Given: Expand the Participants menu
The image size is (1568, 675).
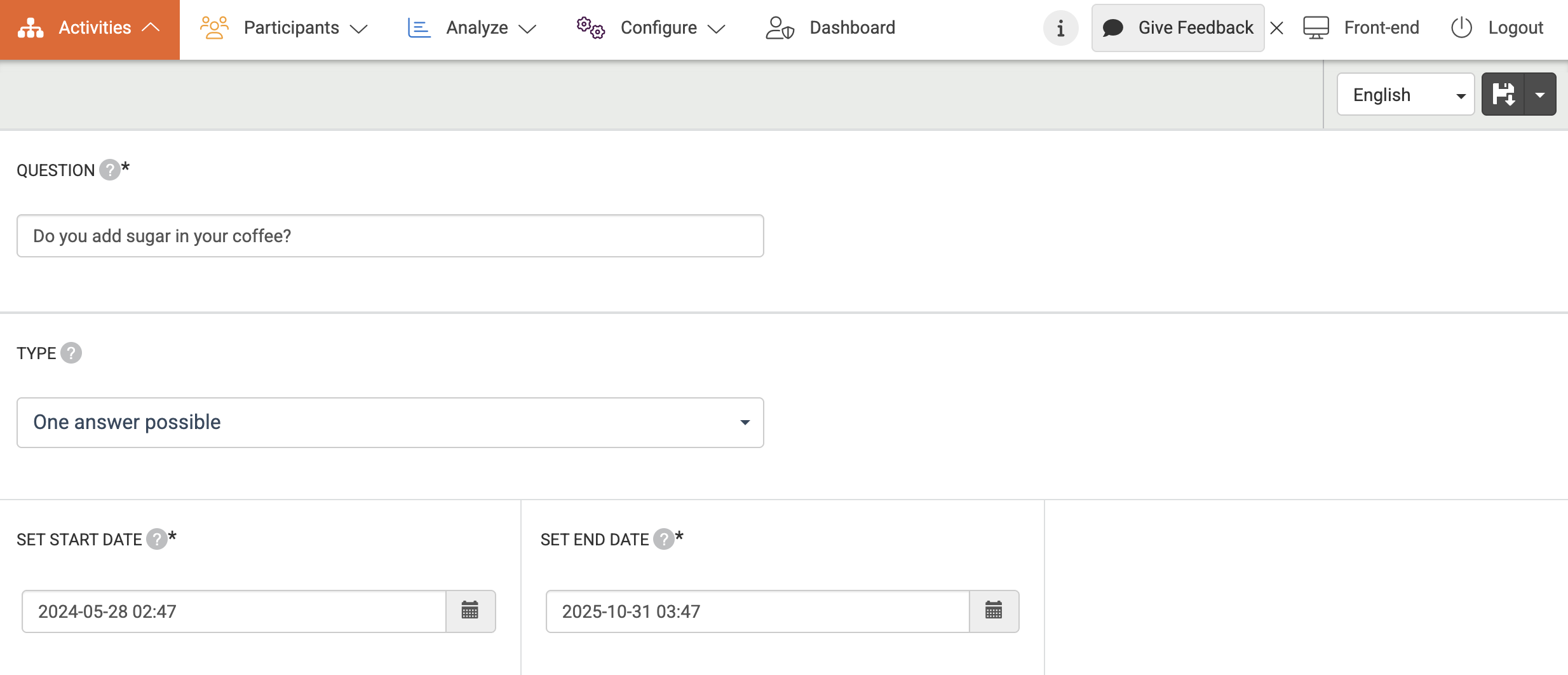Looking at the screenshot, I should pos(284,28).
